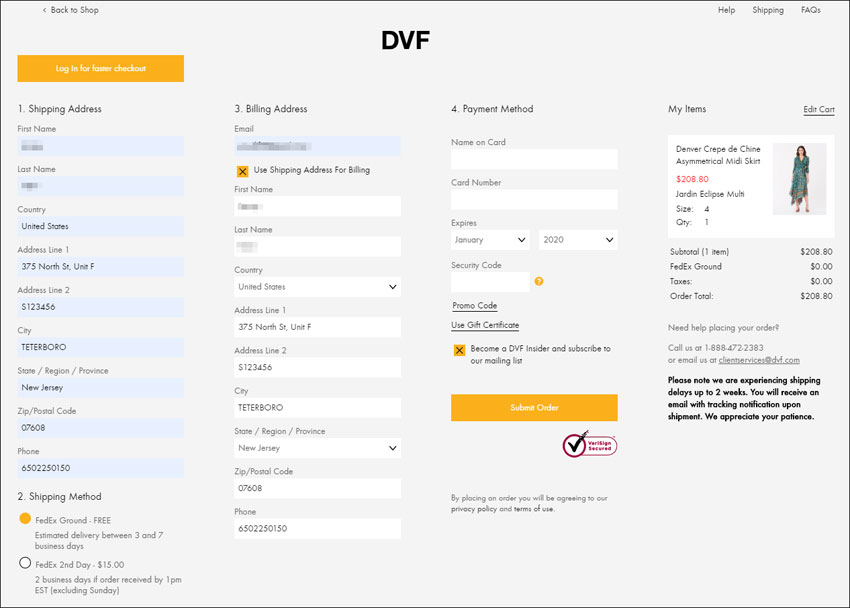Click the Name on Card field
Screen dimensions: 850x608
click(x=534, y=159)
